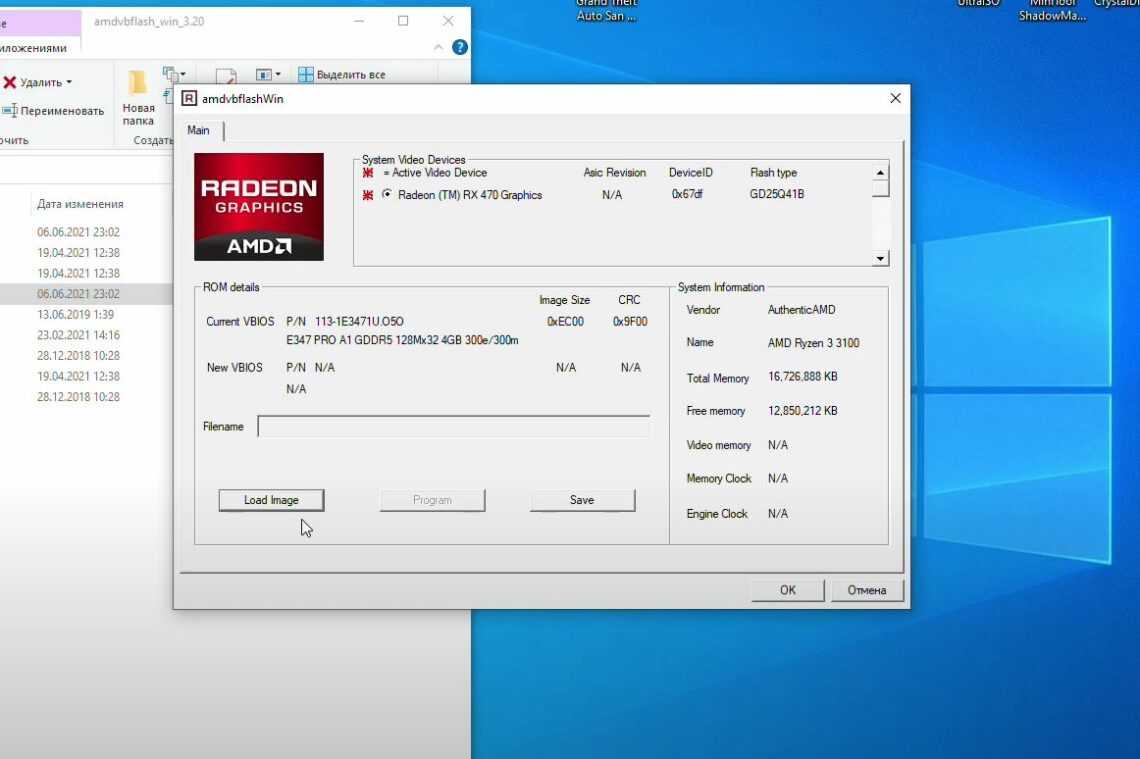Click Переименовать in Explorer ribbon
Screen dimensions: 1140x759
point(54,111)
